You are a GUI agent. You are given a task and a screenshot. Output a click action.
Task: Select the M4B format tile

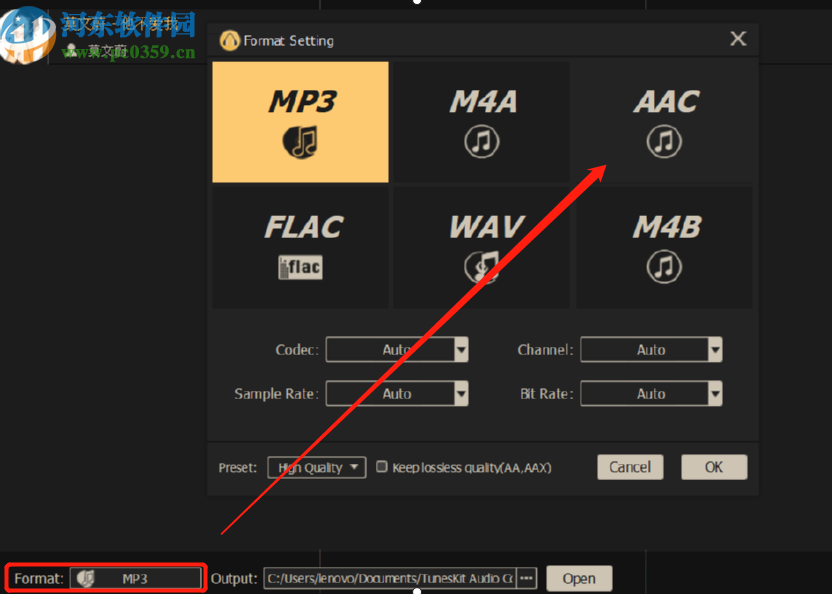pos(664,247)
